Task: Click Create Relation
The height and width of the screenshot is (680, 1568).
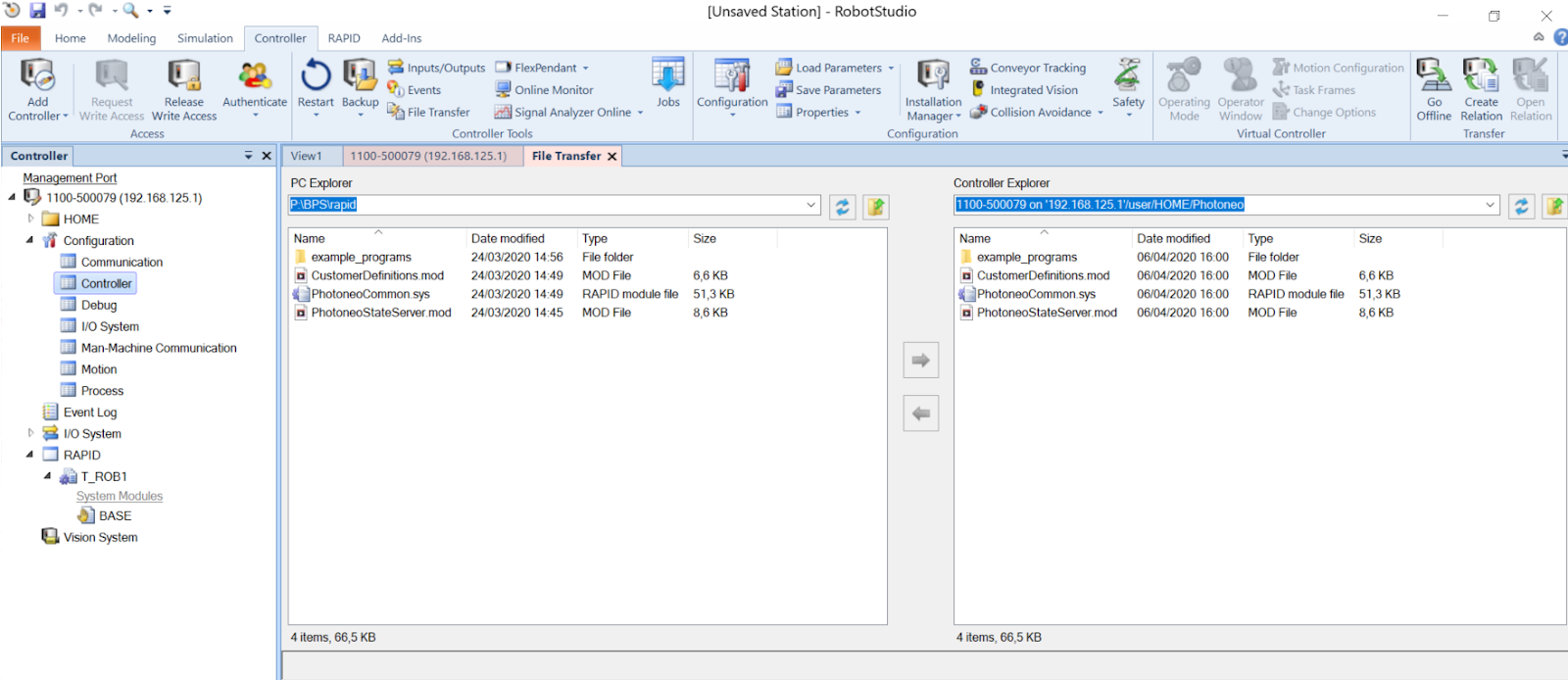Action: [x=1481, y=89]
